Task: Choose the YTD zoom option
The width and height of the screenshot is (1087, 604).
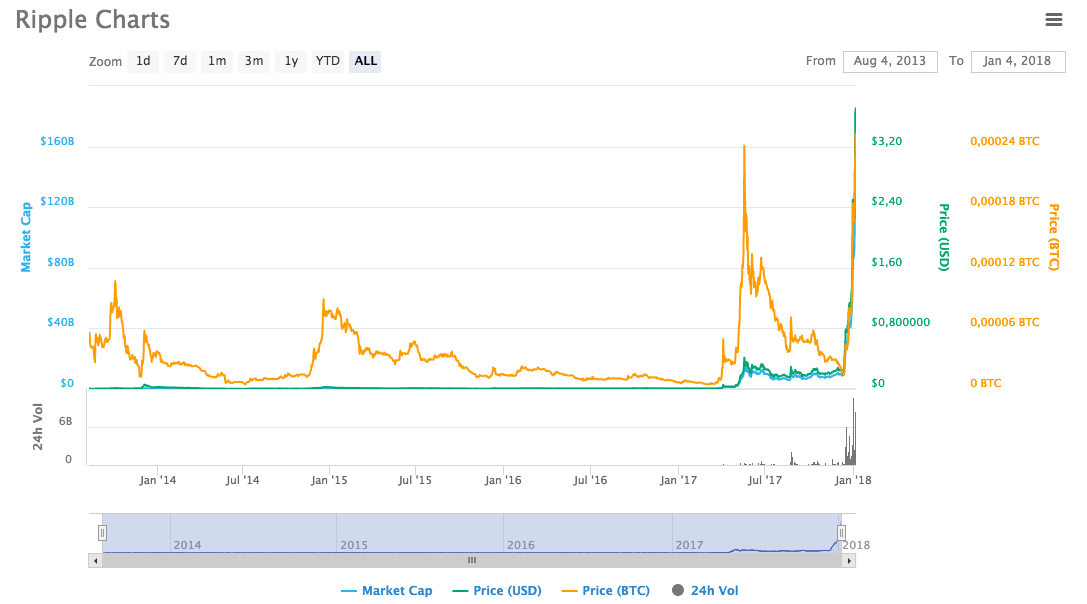Action: (328, 61)
